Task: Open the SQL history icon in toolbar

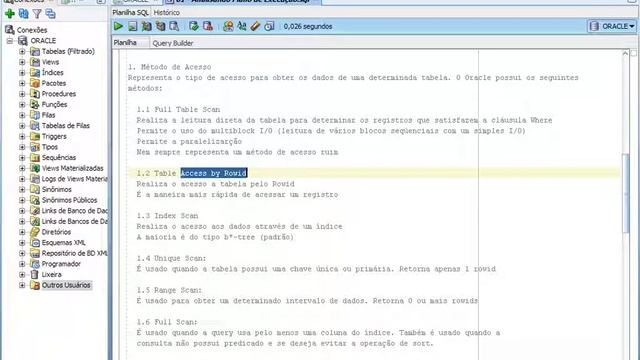Action: pos(269,26)
